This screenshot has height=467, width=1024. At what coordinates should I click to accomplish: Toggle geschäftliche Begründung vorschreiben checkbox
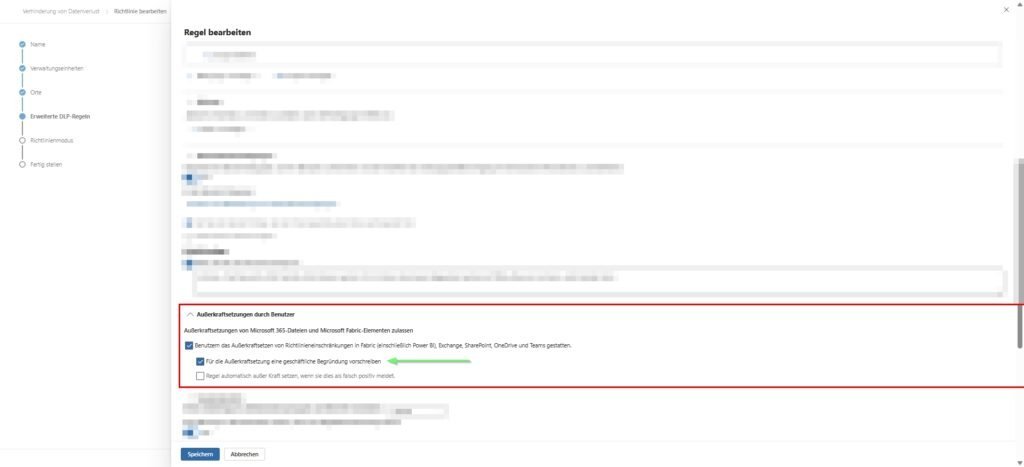coord(200,361)
